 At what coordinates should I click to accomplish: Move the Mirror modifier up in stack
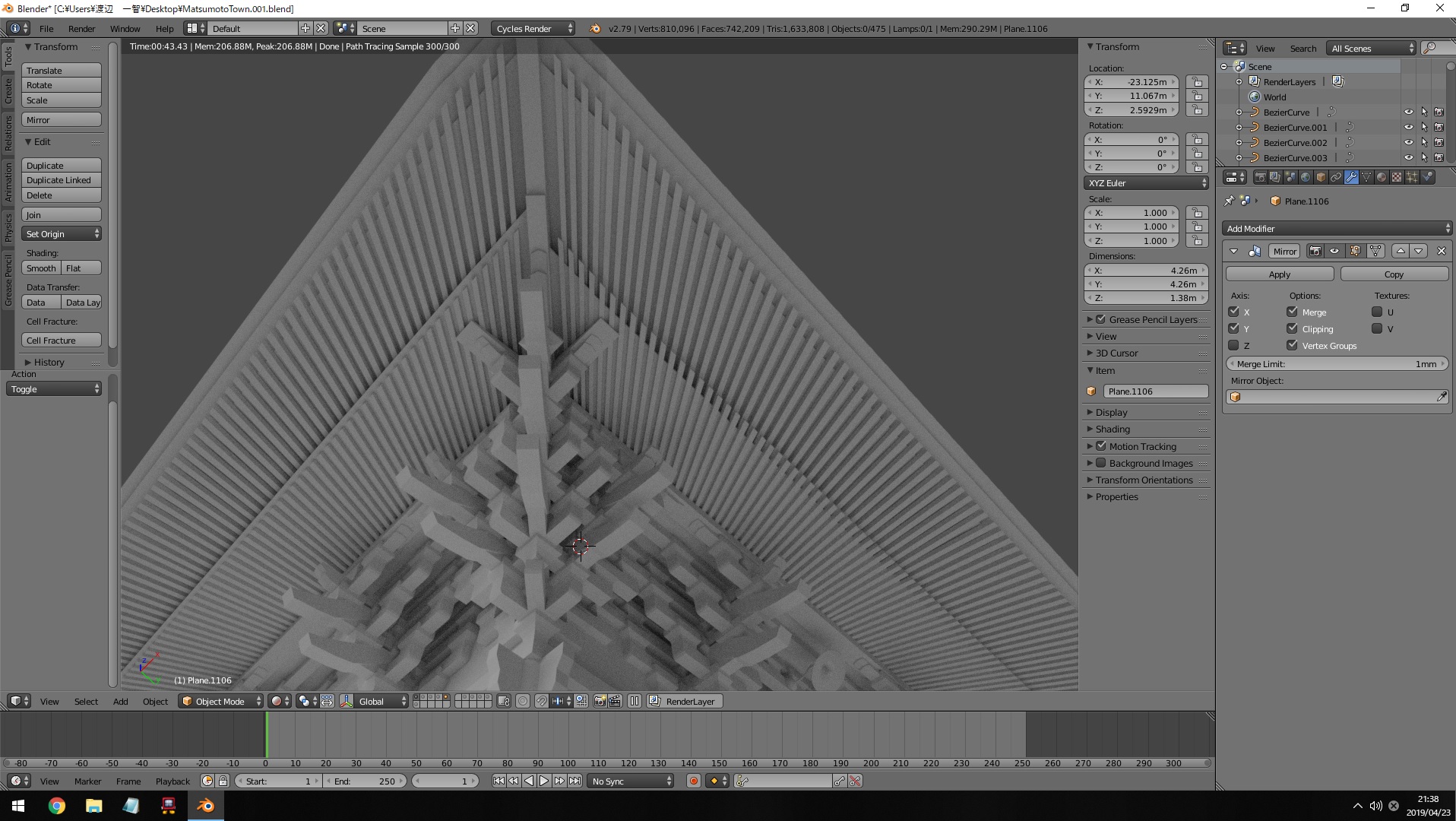click(1401, 251)
